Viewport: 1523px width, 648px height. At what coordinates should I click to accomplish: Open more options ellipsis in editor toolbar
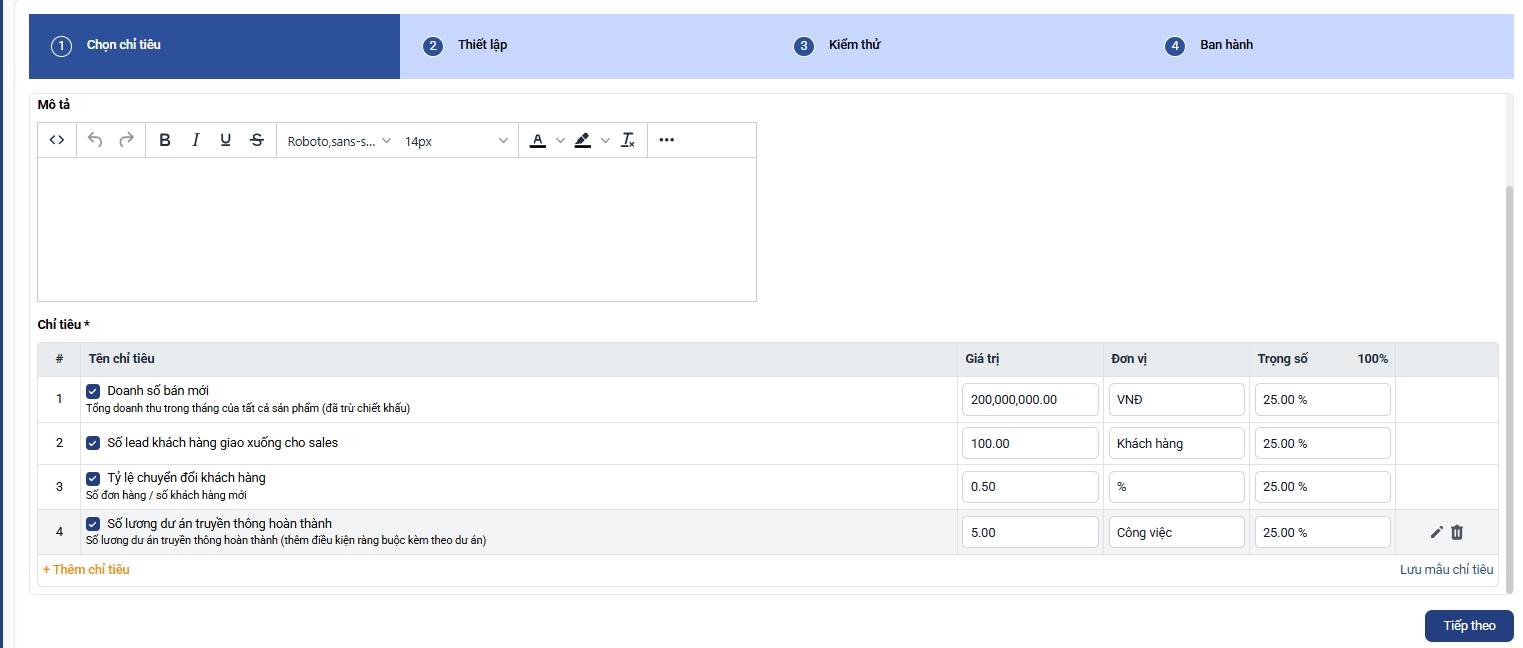[x=667, y=141]
